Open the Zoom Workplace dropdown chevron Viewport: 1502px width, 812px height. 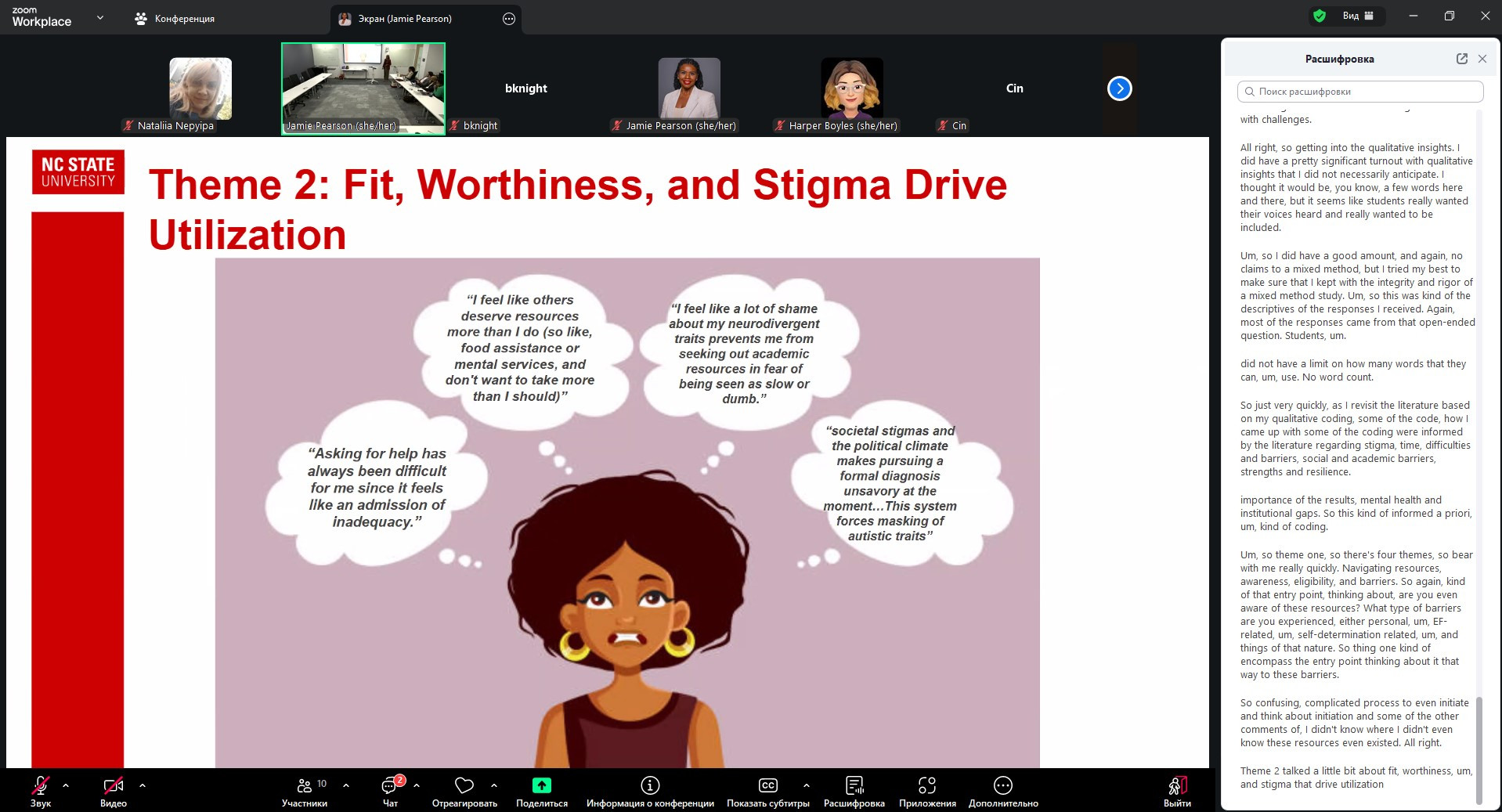coord(100,17)
